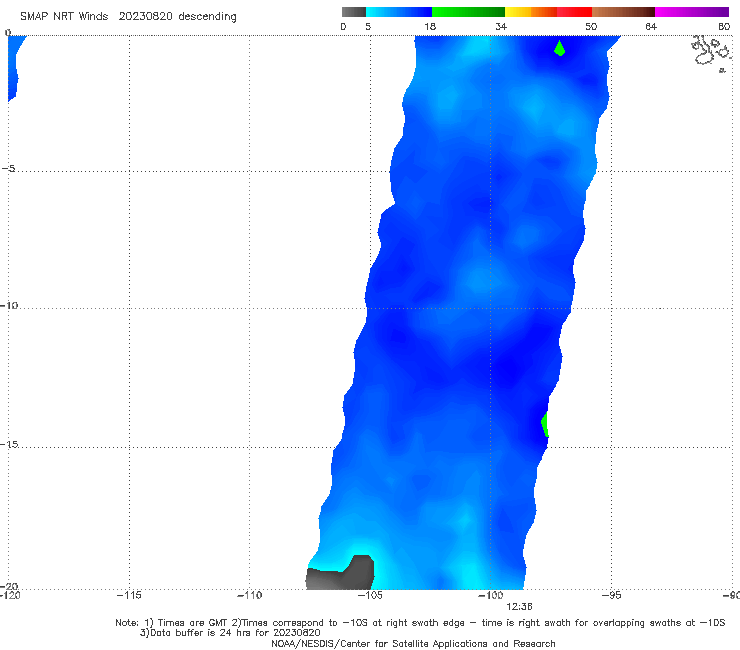Viewport: 740px width, 650px height.
Task: Click the "-95" longitude axis label
Action: tap(612, 595)
